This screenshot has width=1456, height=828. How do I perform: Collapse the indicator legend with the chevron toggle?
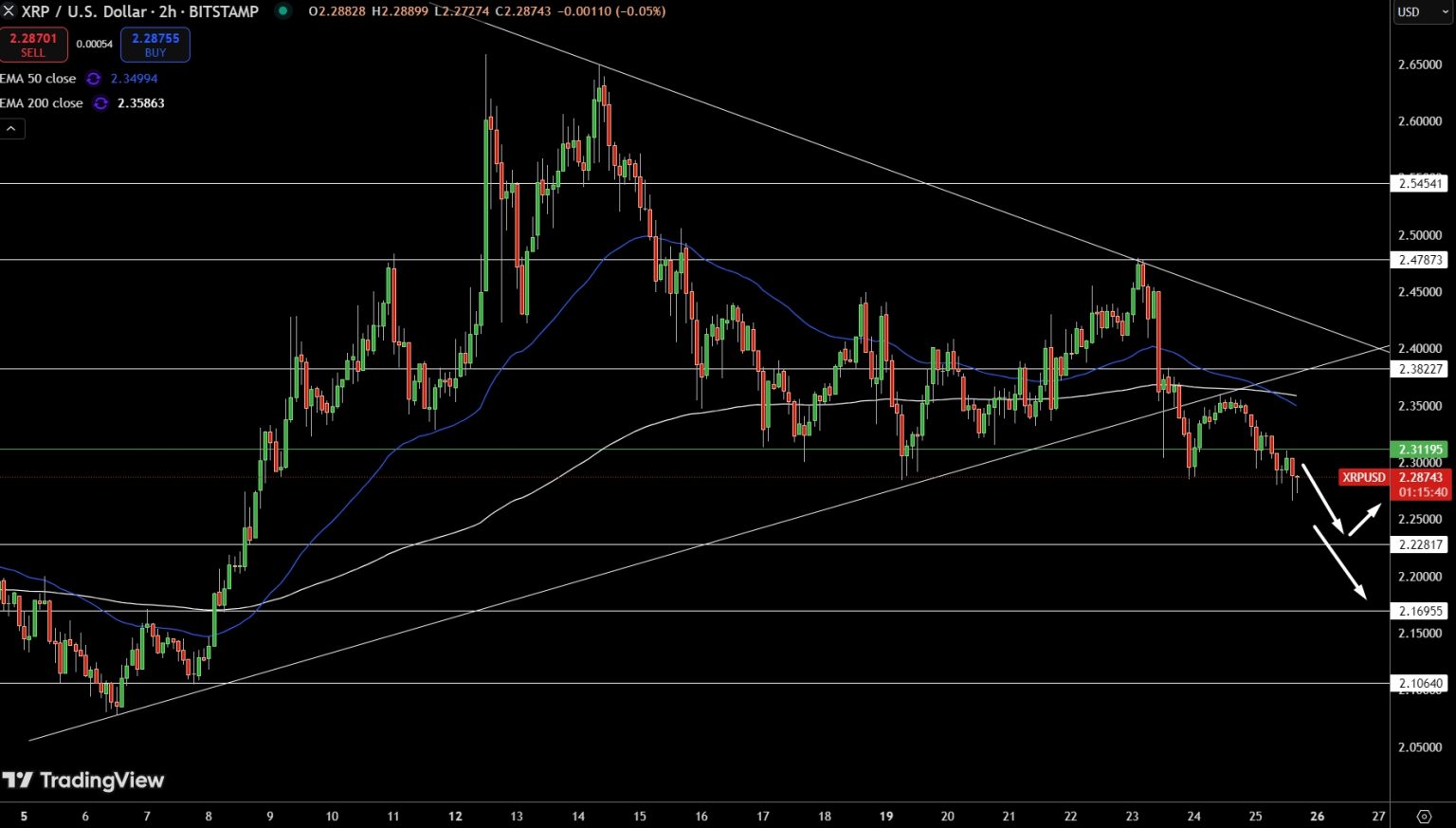(10, 128)
